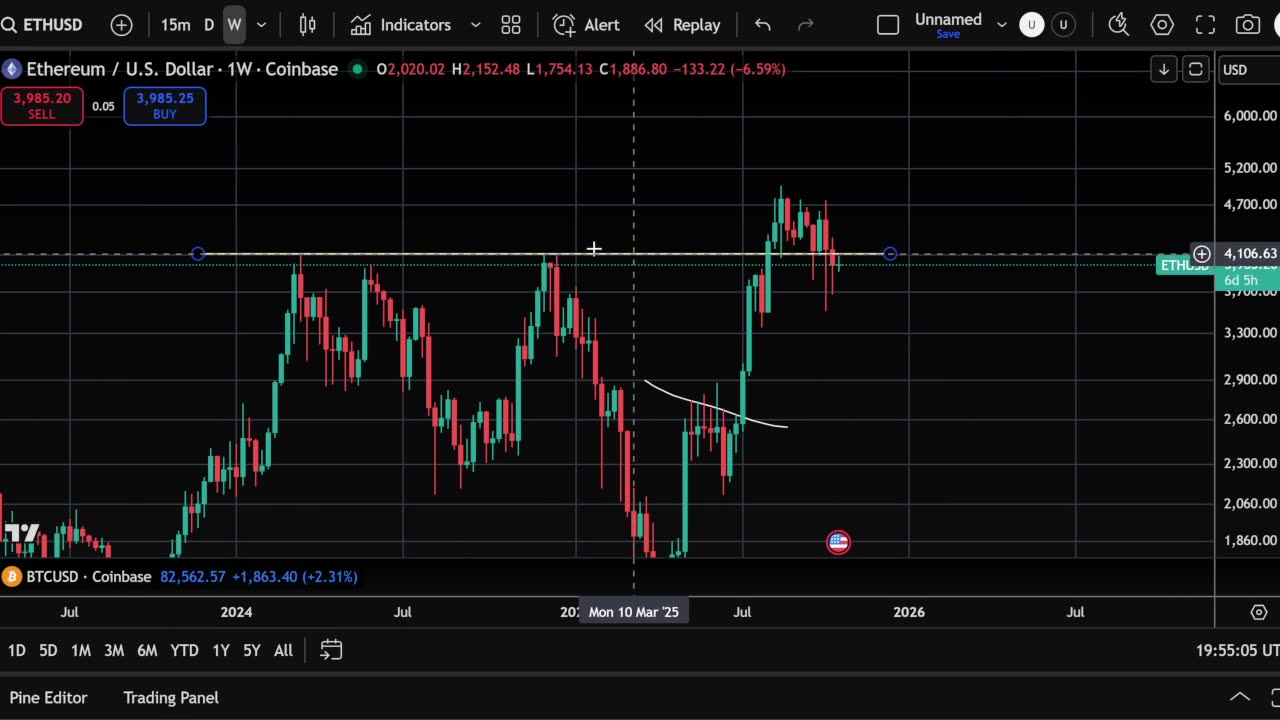Open the Trading Panel tab

click(x=171, y=698)
